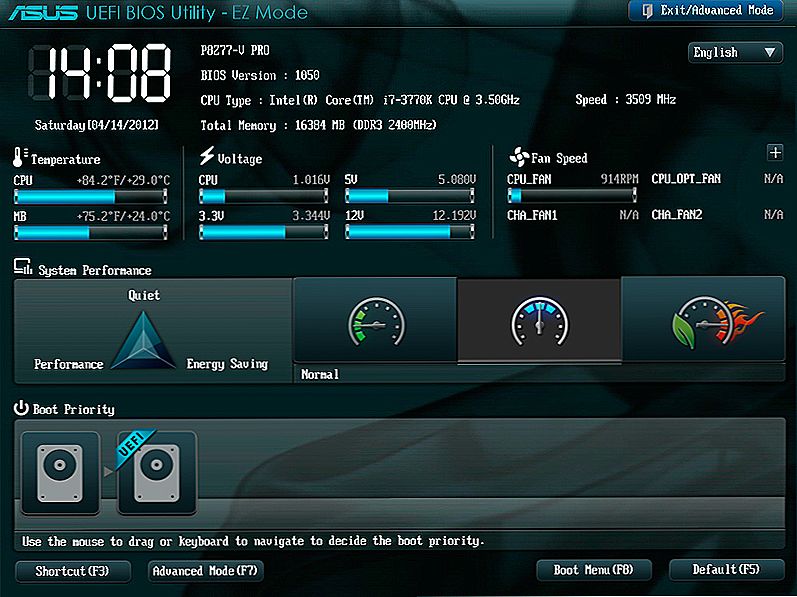
Task: Click the 3.3V voltage bar
Action: tap(263, 232)
